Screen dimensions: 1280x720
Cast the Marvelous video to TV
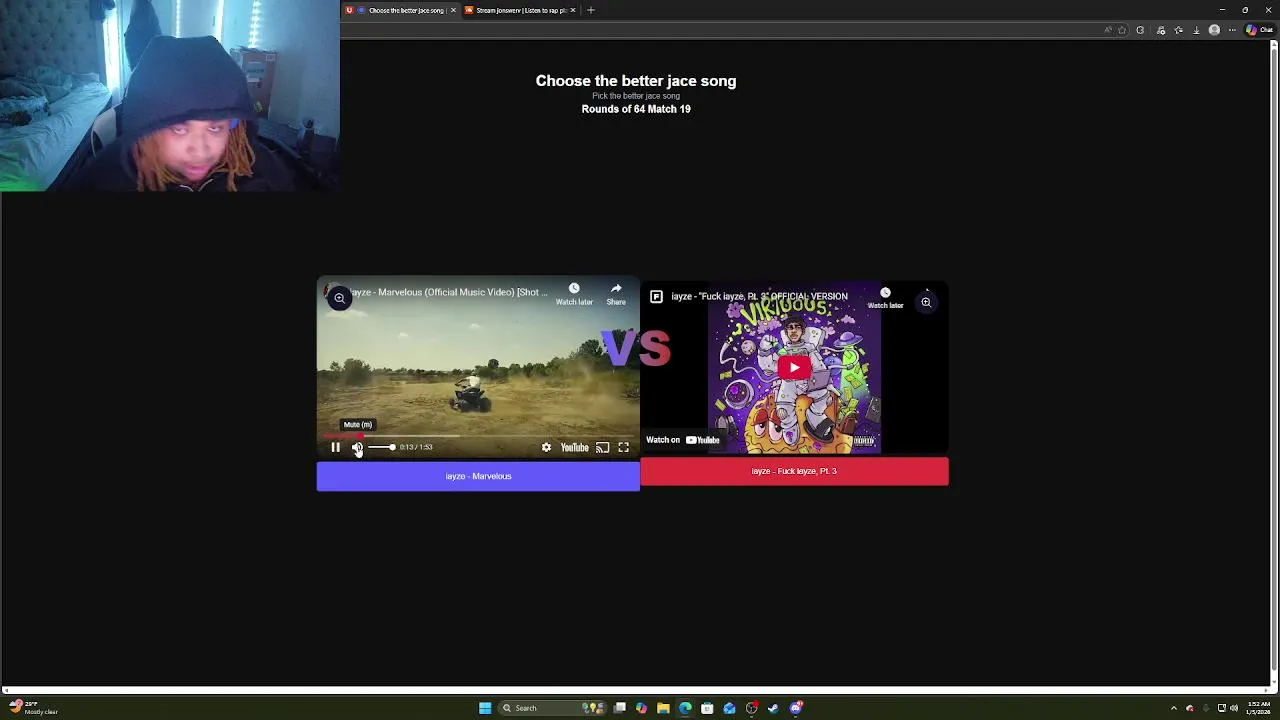(x=602, y=448)
